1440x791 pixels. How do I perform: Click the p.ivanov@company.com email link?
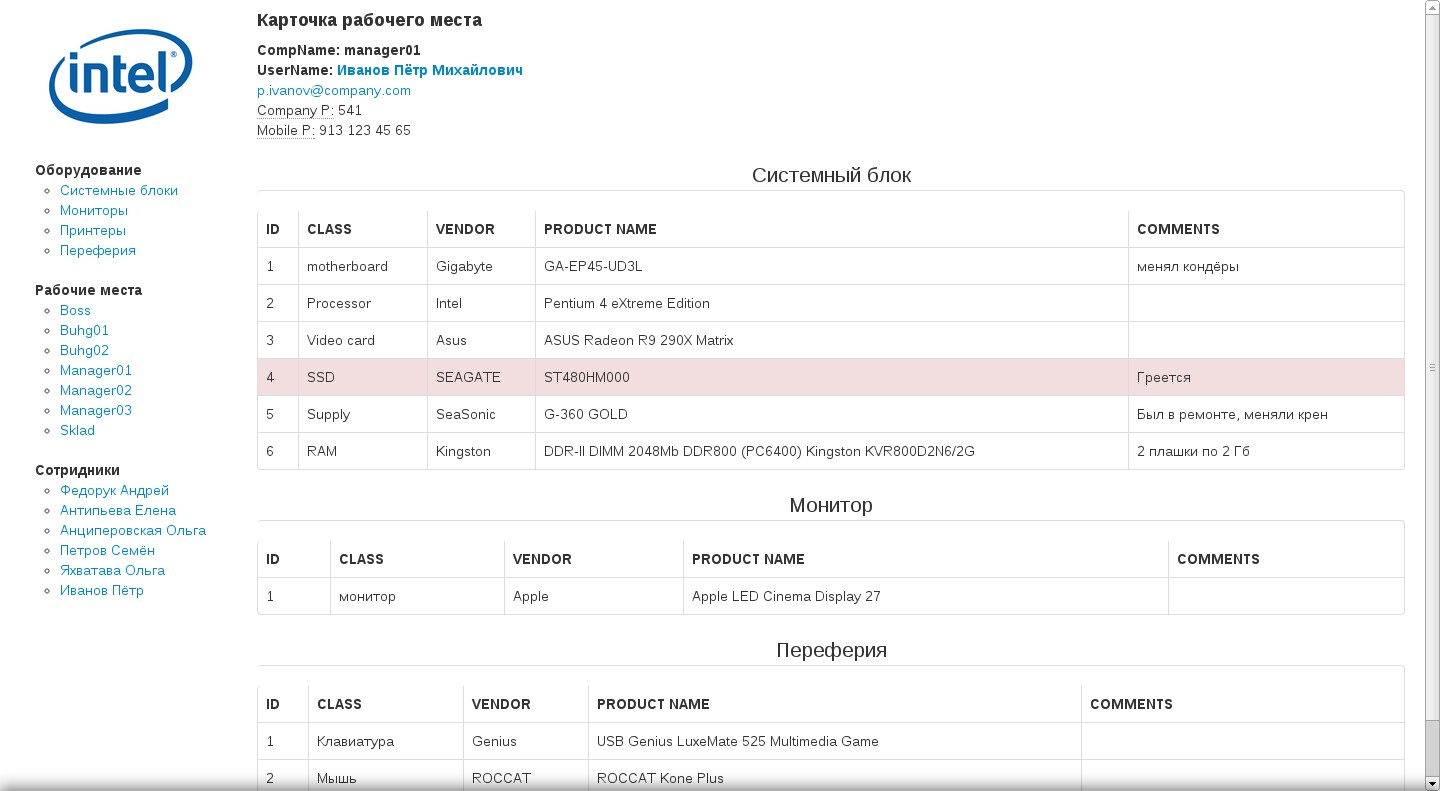(x=333, y=90)
